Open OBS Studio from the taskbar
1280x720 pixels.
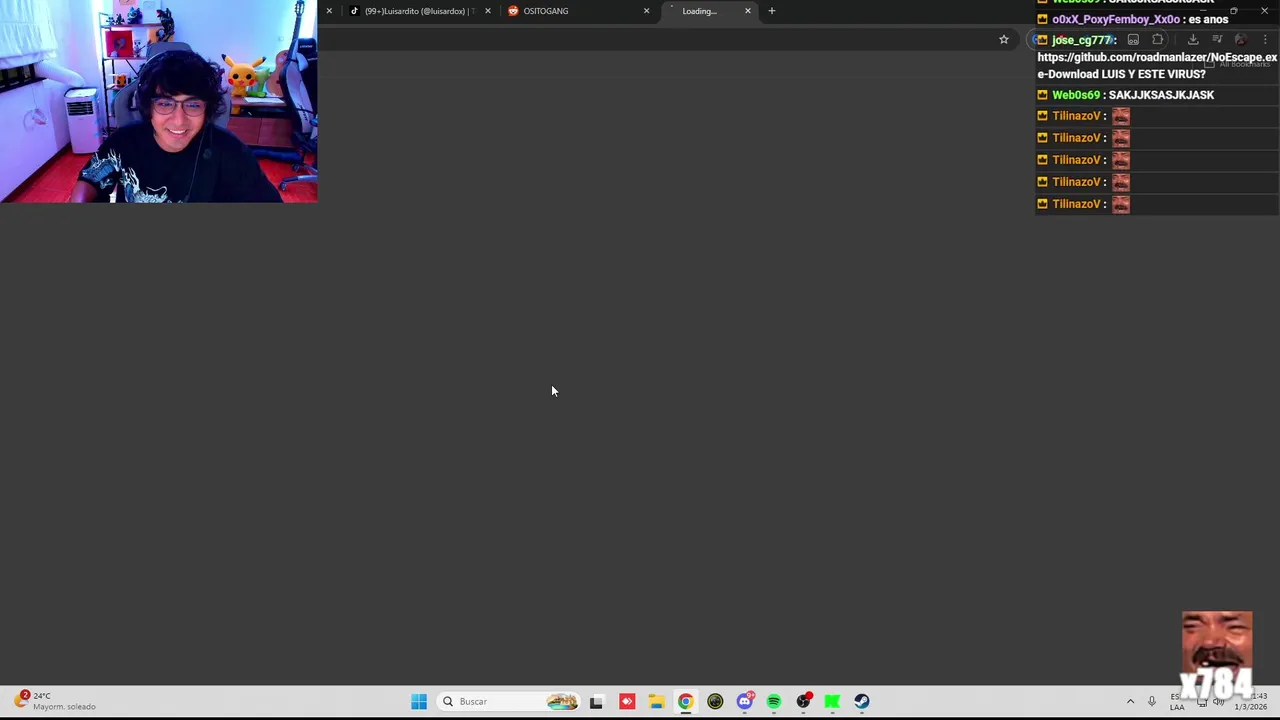click(803, 701)
